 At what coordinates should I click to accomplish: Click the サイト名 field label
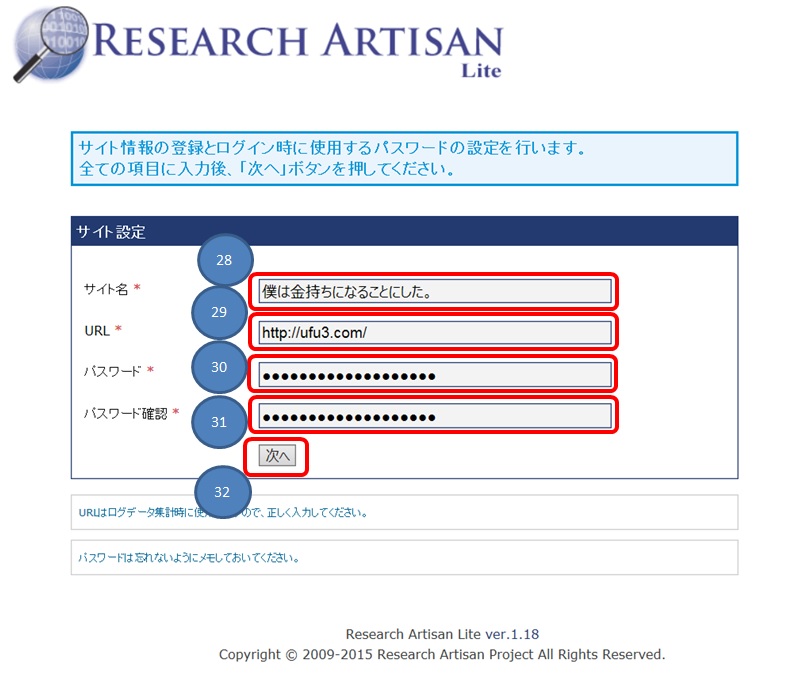pyautogui.click(x=106, y=289)
